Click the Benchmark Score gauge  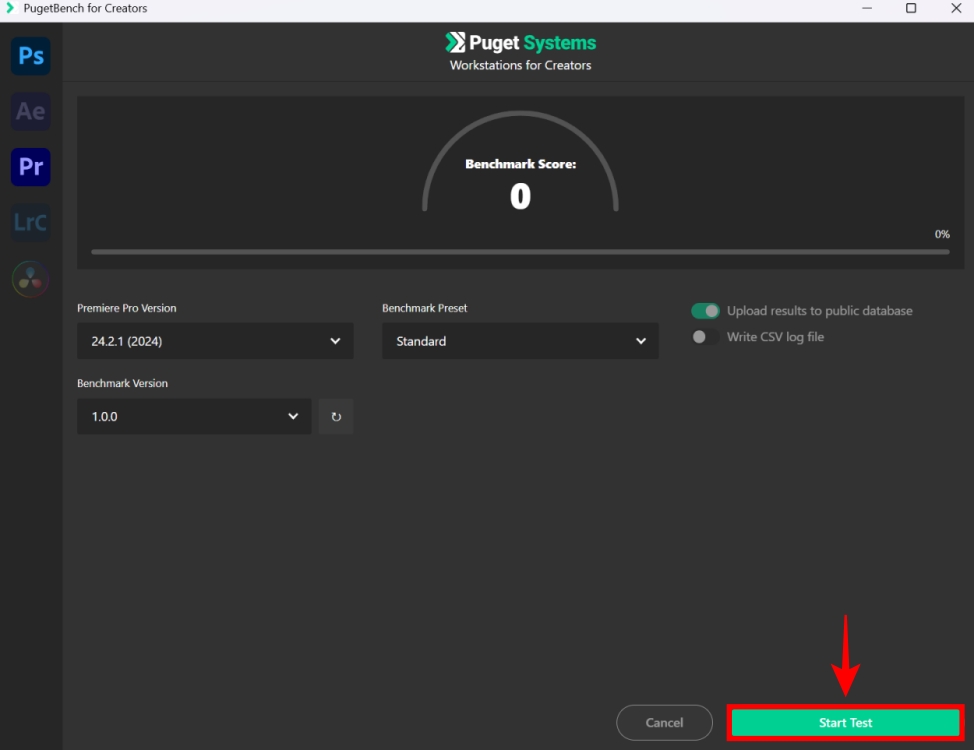(520, 163)
